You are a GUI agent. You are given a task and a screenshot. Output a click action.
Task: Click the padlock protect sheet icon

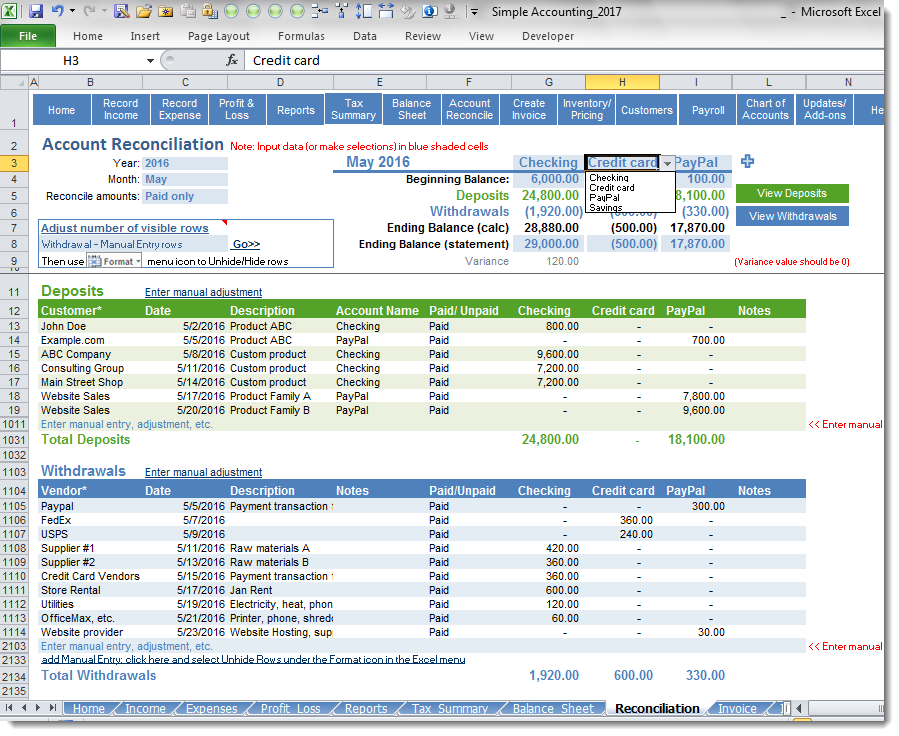point(210,11)
